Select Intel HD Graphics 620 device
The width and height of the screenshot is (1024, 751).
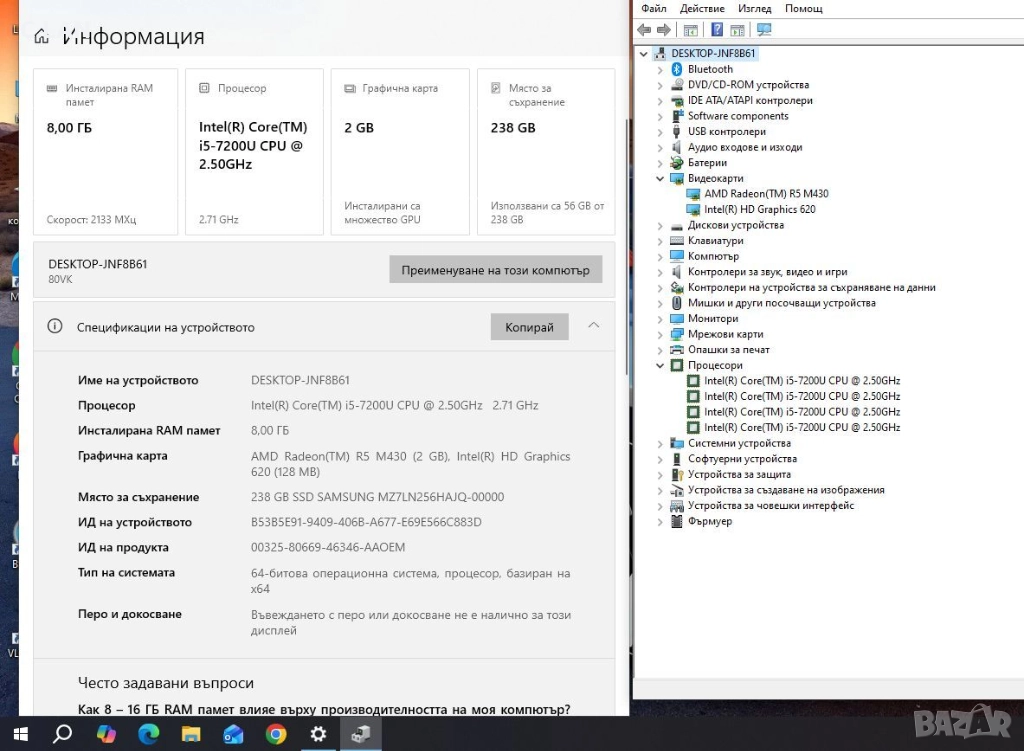[x=759, y=210]
